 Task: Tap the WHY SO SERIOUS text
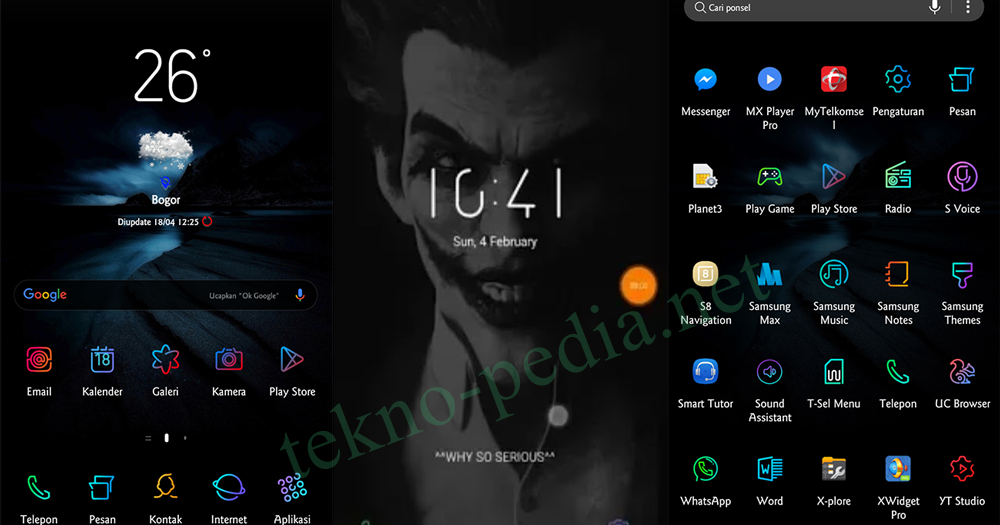tap(495, 457)
